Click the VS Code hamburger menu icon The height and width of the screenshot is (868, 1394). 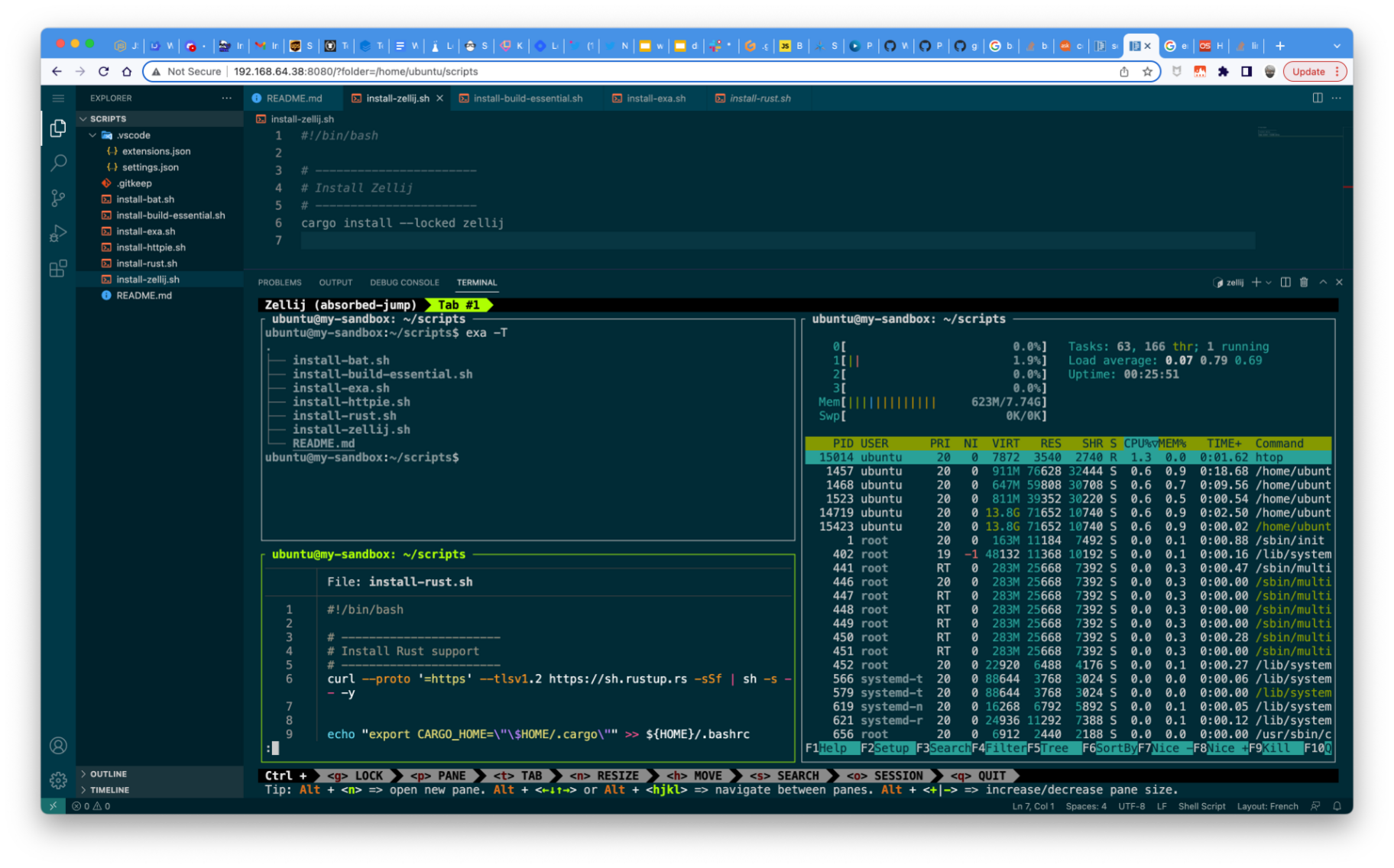coord(58,98)
